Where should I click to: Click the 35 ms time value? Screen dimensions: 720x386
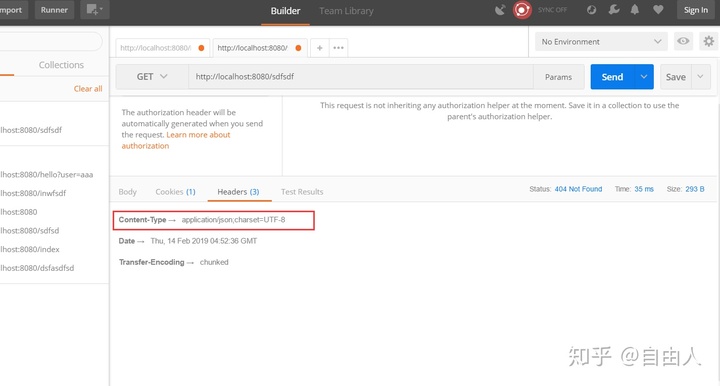click(x=644, y=189)
